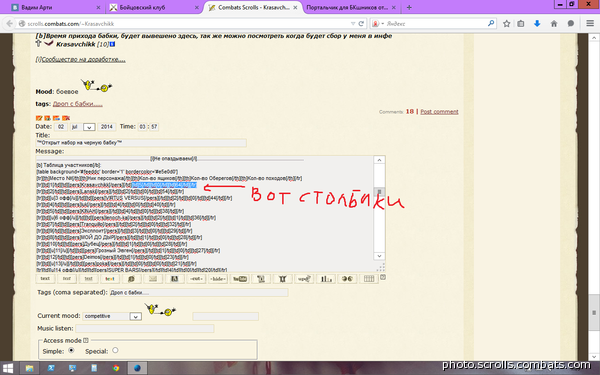Open Firefox downloads arrow icon

[537, 24]
